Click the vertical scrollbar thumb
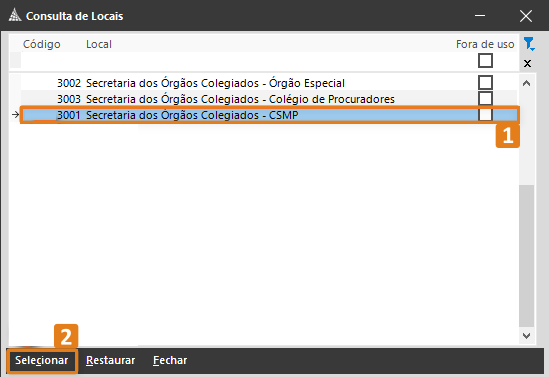The image size is (549, 377). coord(526,256)
